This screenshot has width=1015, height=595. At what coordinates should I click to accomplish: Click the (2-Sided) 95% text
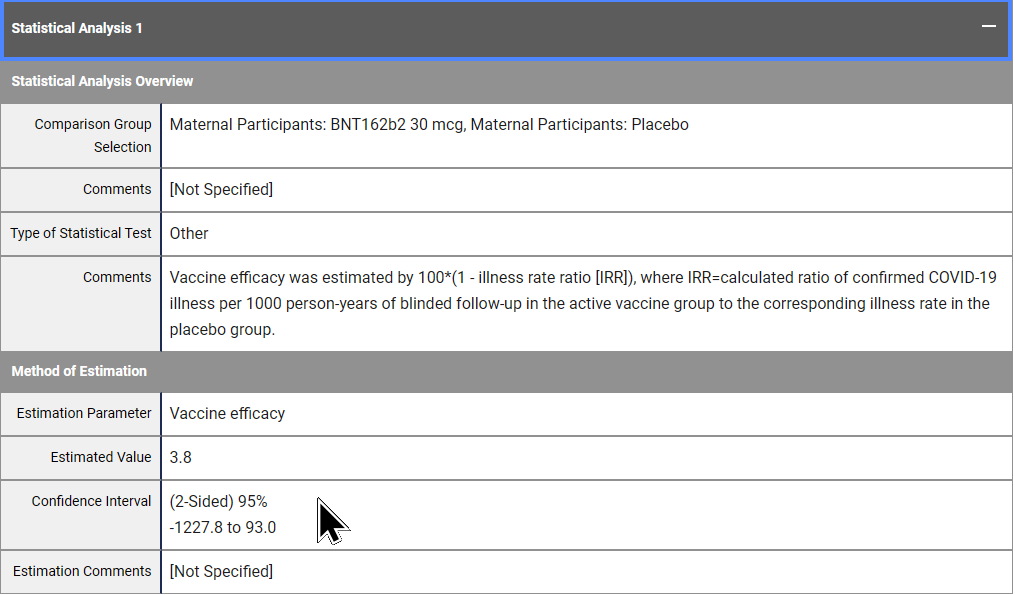(219, 501)
